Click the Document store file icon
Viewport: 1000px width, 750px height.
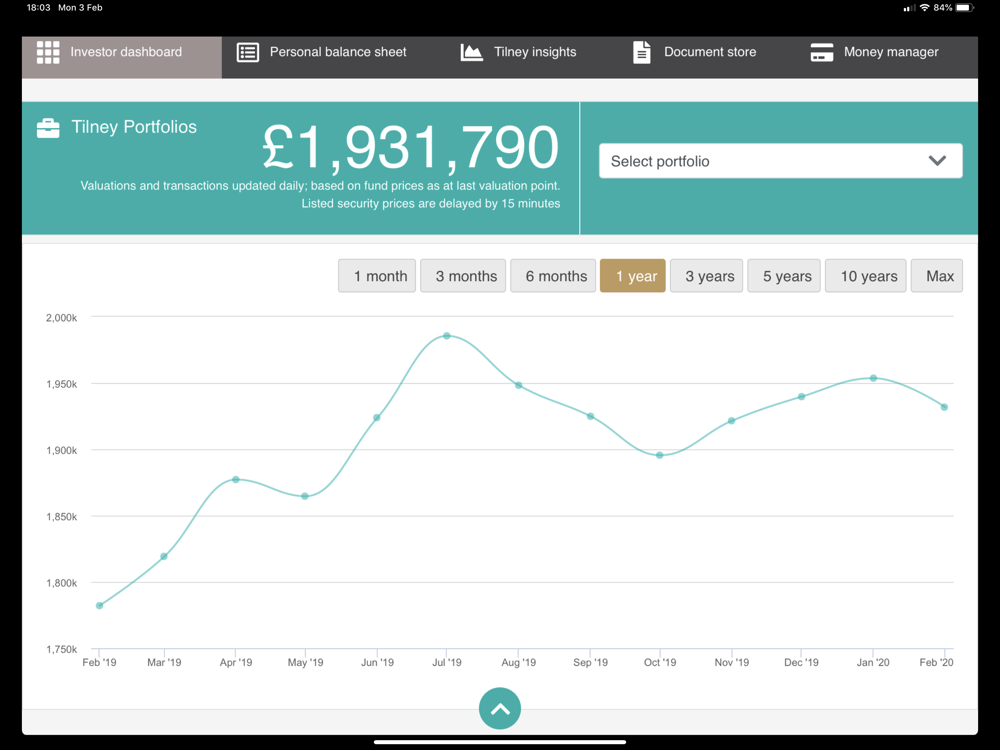click(x=642, y=52)
